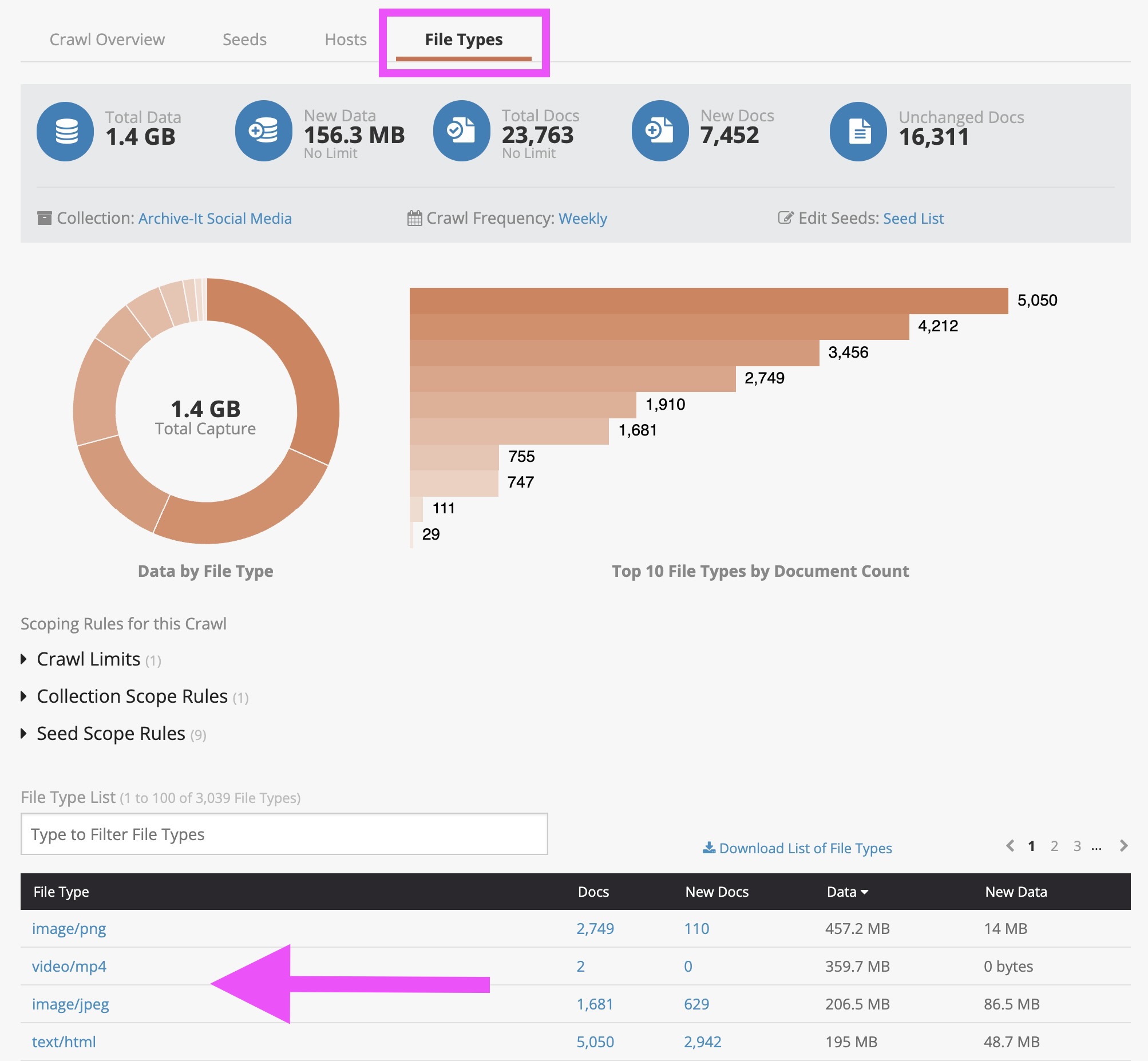The height and width of the screenshot is (1061, 1148).
Task: Click the edit seeds pencil icon
Action: coord(785,217)
